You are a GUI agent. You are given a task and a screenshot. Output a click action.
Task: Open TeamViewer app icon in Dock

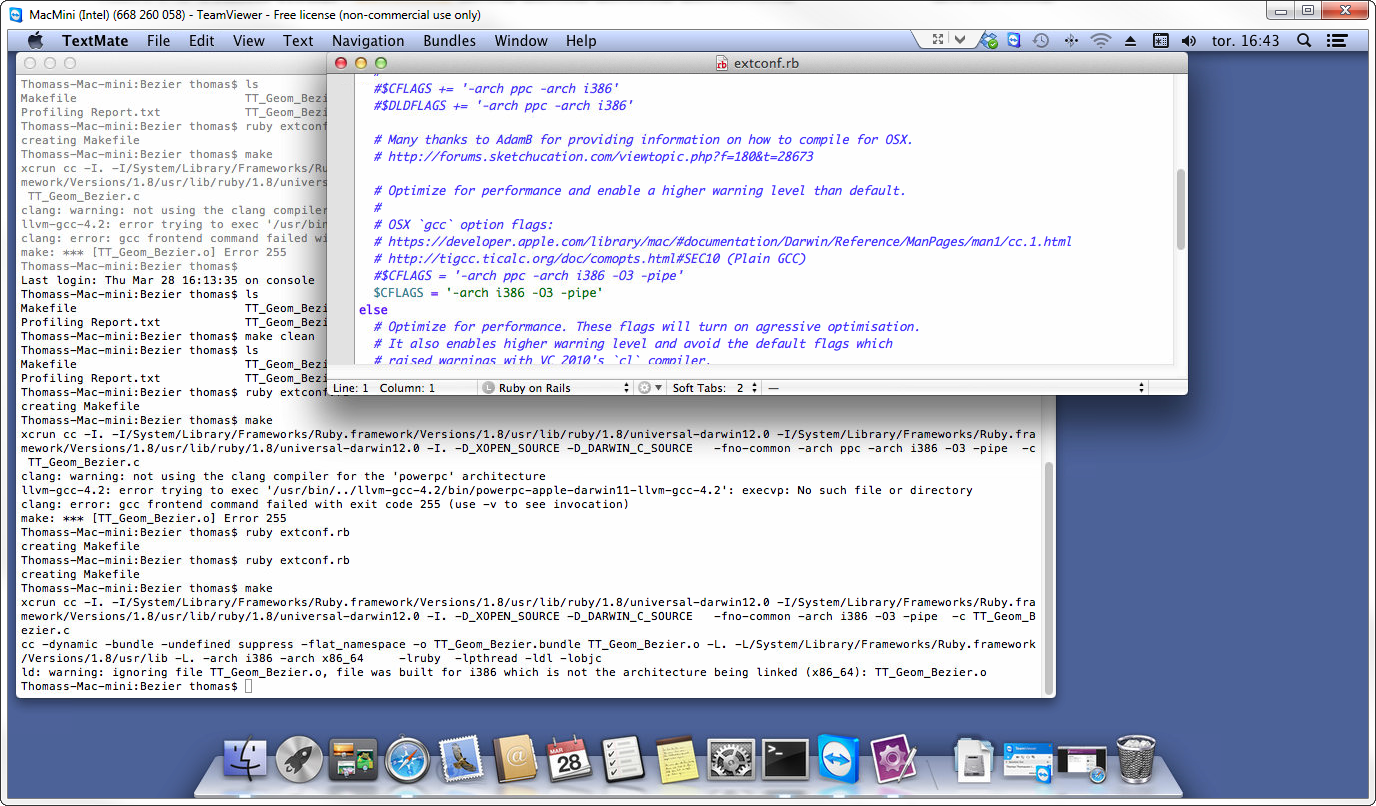click(839, 759)
